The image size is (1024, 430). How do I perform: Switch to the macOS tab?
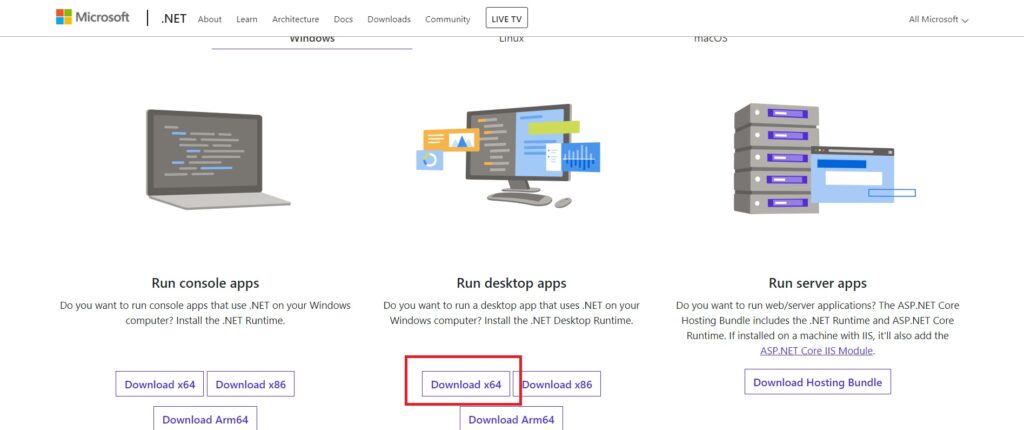(711, 41)
